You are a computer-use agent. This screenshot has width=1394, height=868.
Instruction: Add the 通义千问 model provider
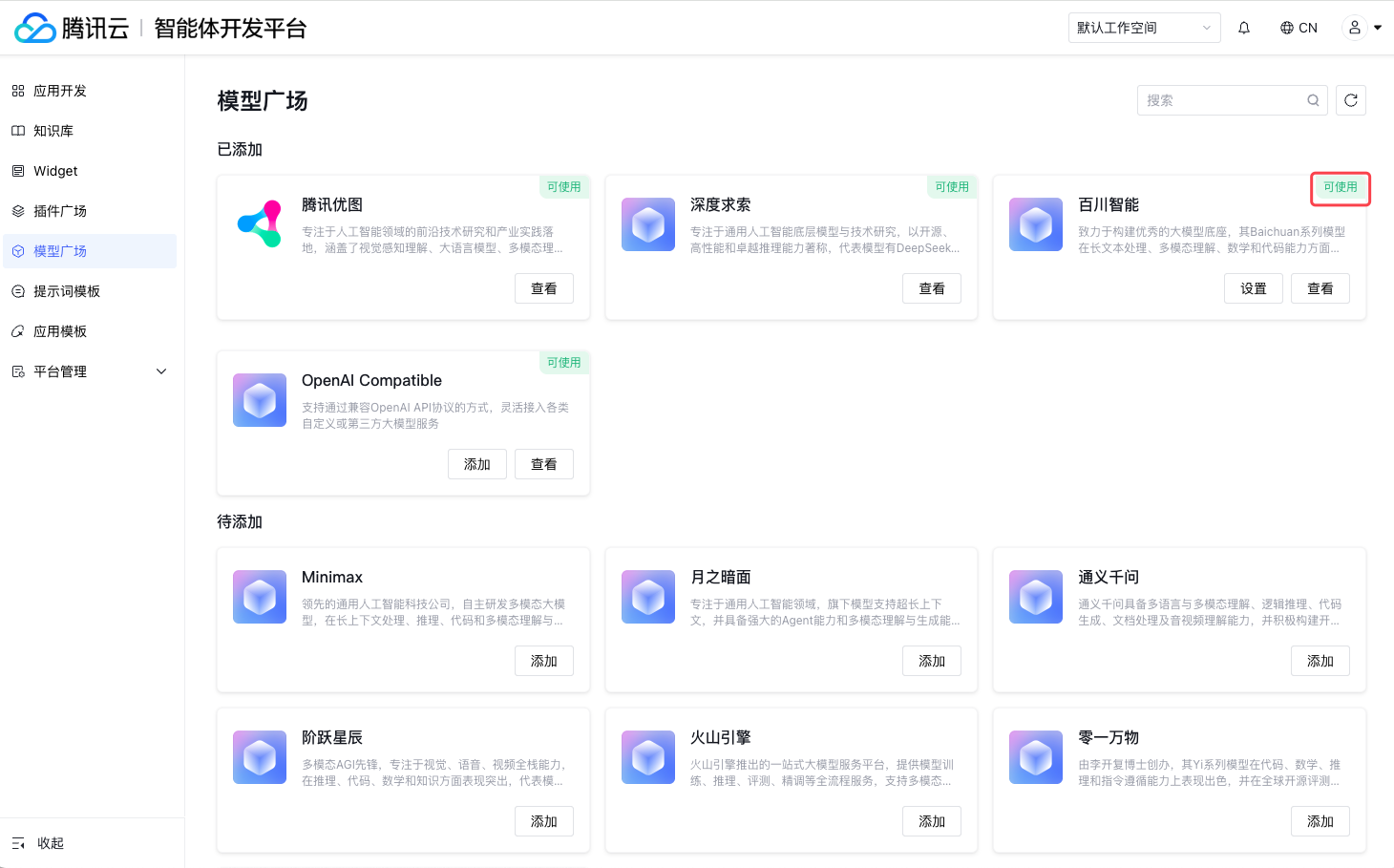(1320, 661)
